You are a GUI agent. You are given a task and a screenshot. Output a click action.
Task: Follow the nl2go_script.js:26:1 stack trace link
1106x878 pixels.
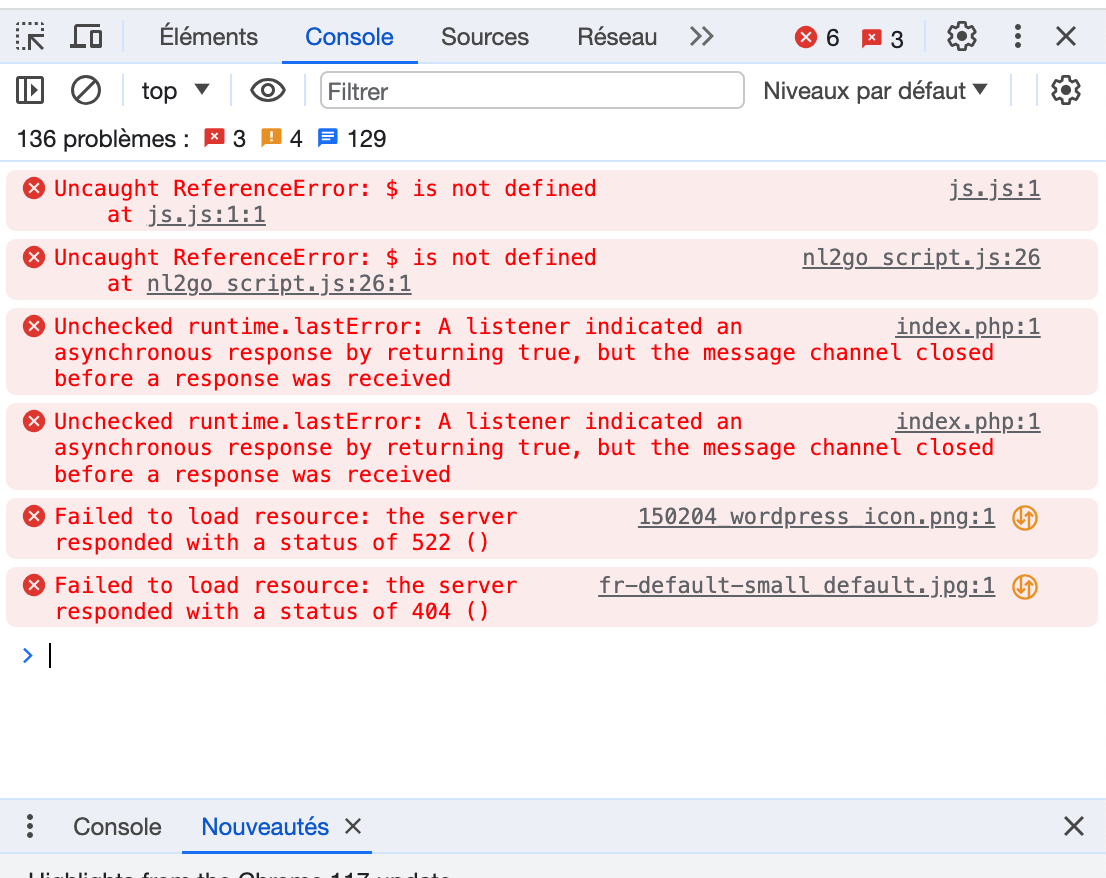click(279, 283)
